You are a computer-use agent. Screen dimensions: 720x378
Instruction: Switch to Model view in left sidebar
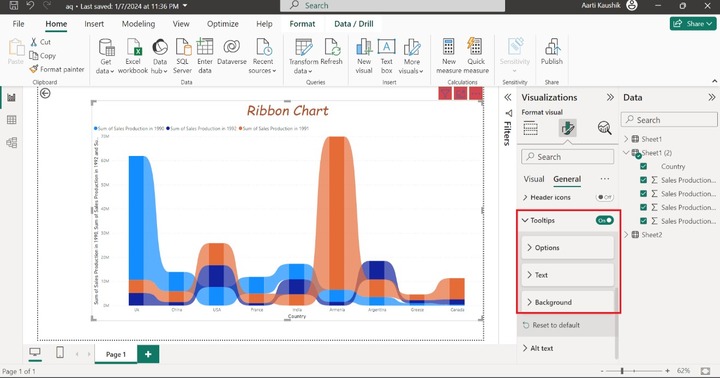[x=11, y=142]
